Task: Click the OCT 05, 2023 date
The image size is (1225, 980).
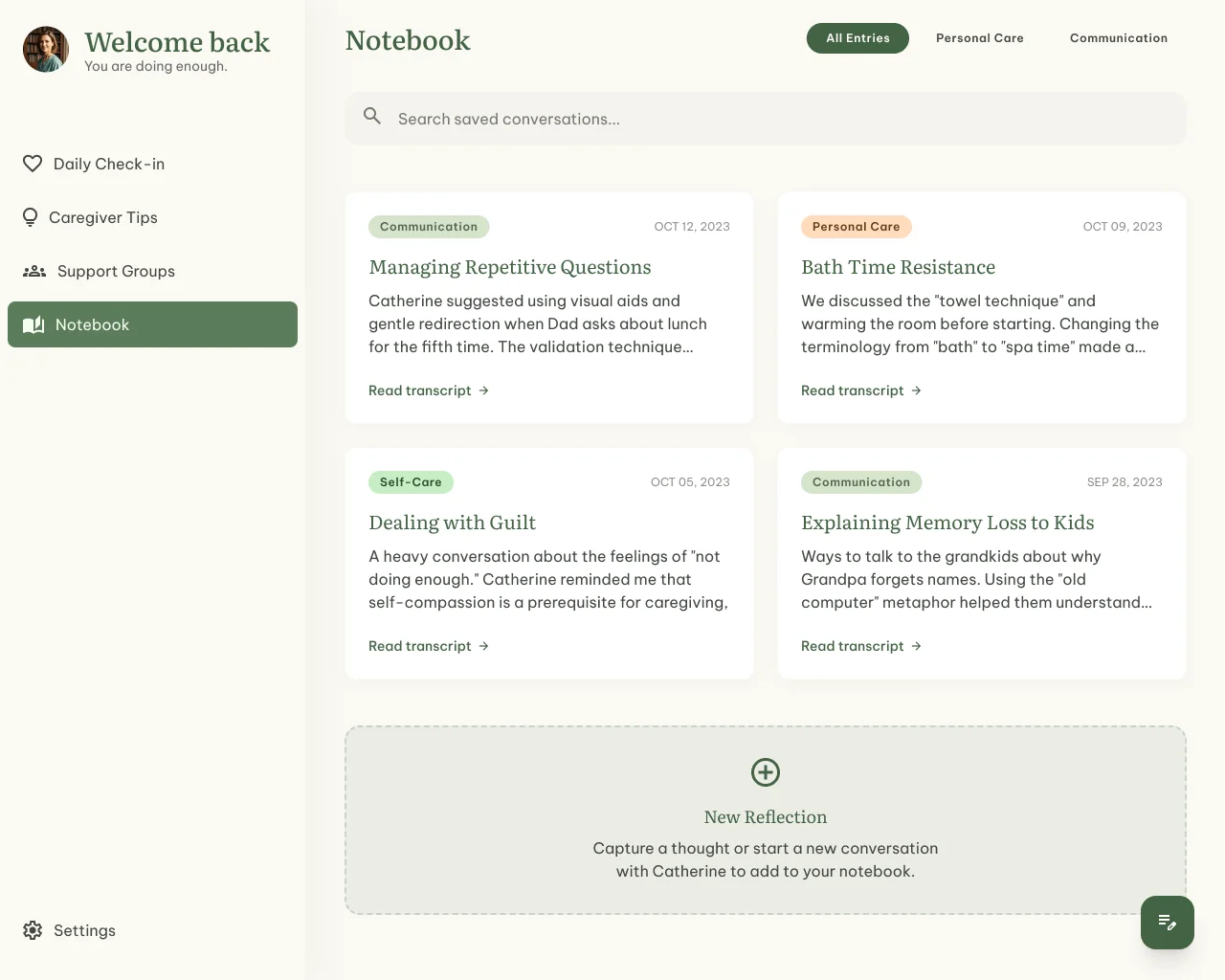Action: (x=690, y=482)
